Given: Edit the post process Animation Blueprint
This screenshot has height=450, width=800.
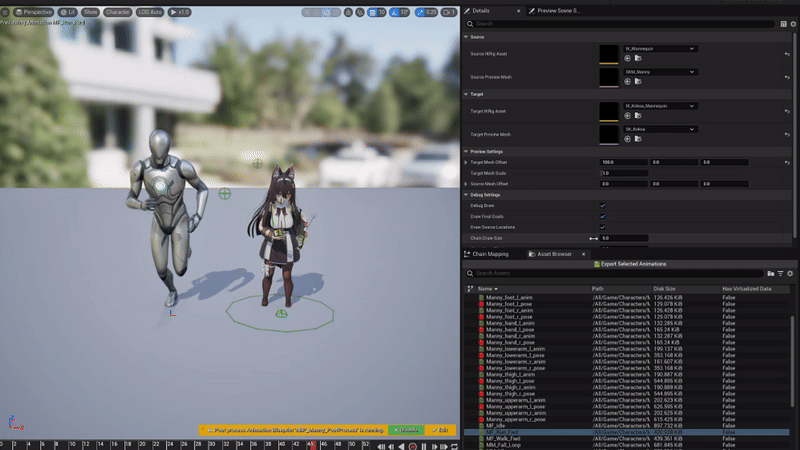Looking at the screenshot, I should [440, 431].
